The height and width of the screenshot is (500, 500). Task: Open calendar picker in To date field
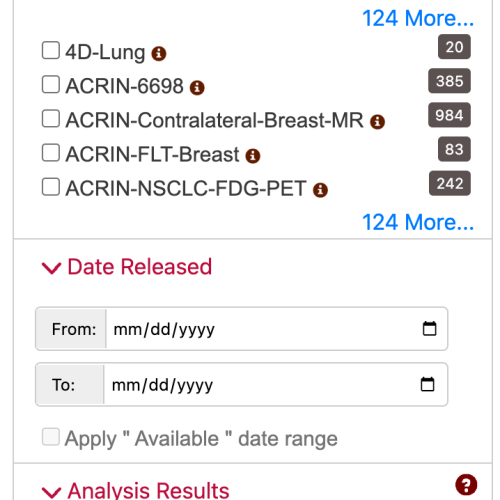(427, 384)
